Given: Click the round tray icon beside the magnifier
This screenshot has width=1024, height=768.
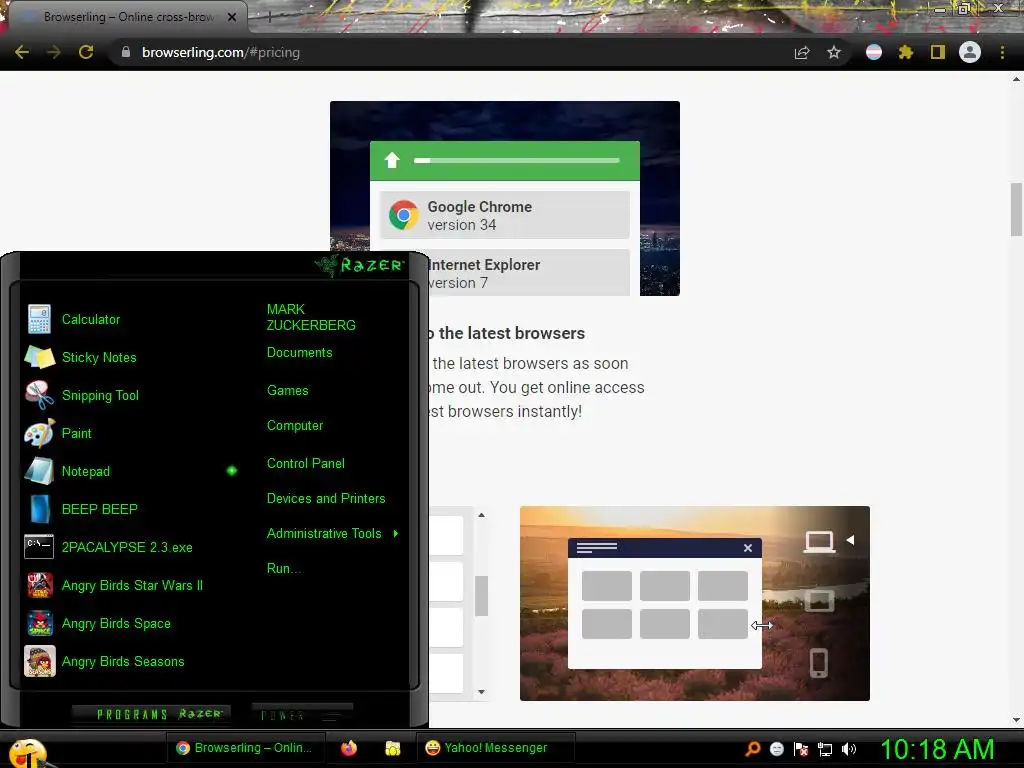Looking at the screenshot, I should tap(776, 749).
